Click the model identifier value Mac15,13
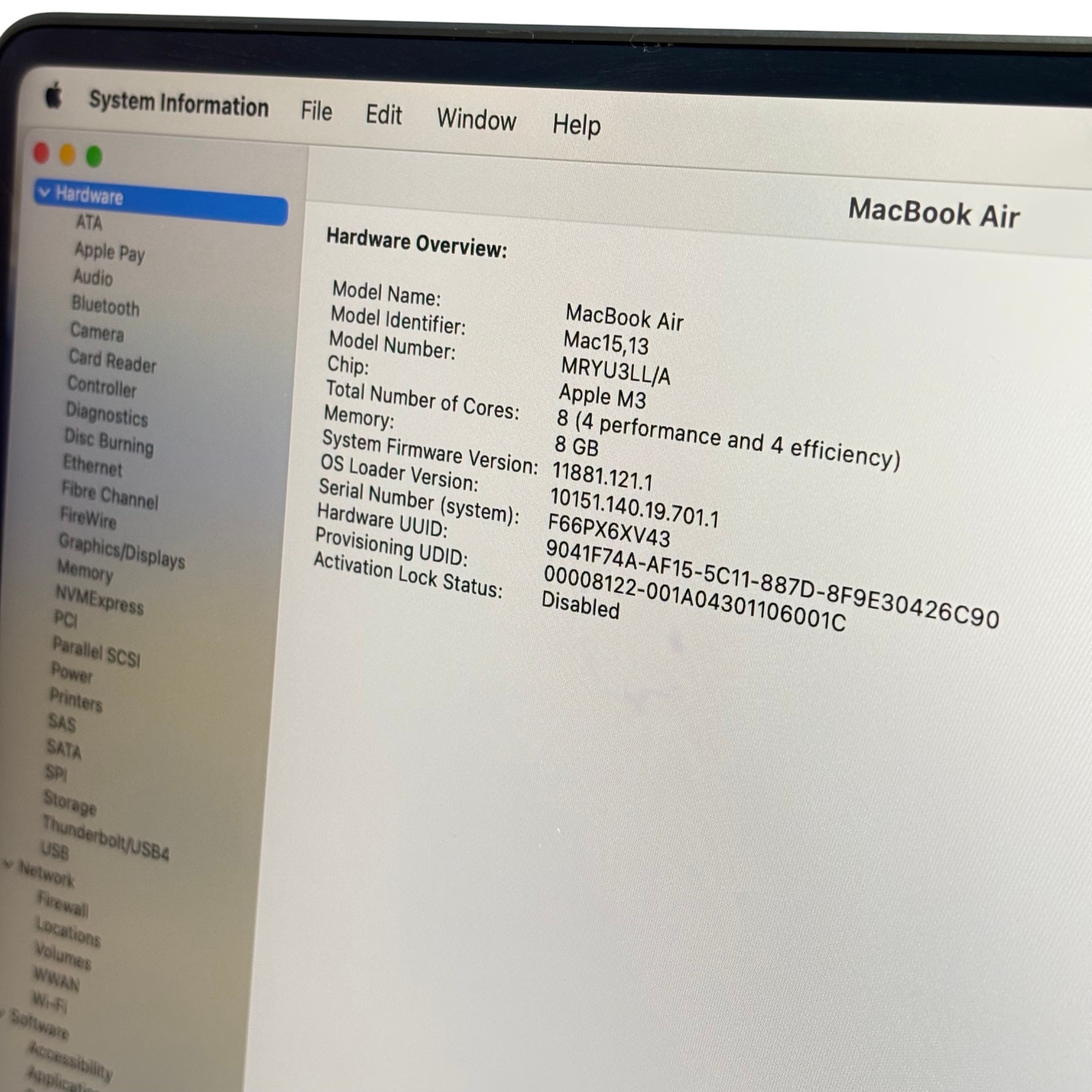This screenshot has width=1092, height=1092. (605, 343)
